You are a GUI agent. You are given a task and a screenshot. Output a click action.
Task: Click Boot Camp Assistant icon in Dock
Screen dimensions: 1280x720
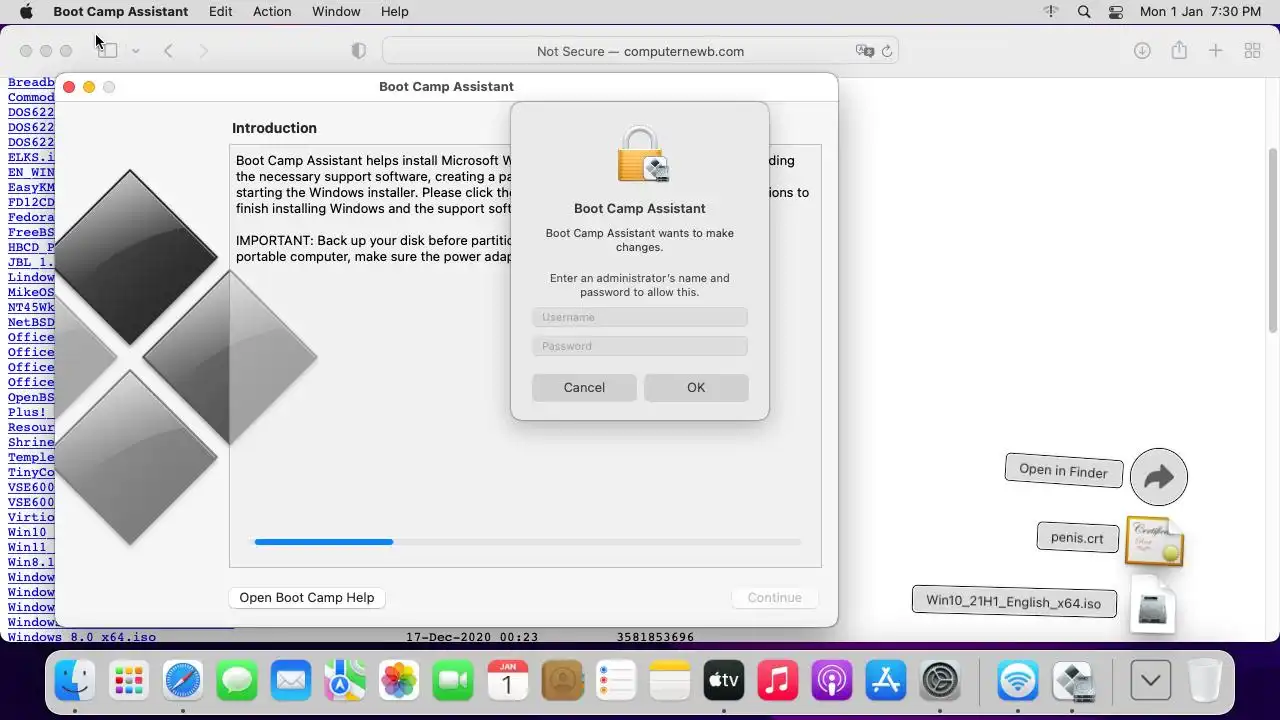coord(1072,681)
